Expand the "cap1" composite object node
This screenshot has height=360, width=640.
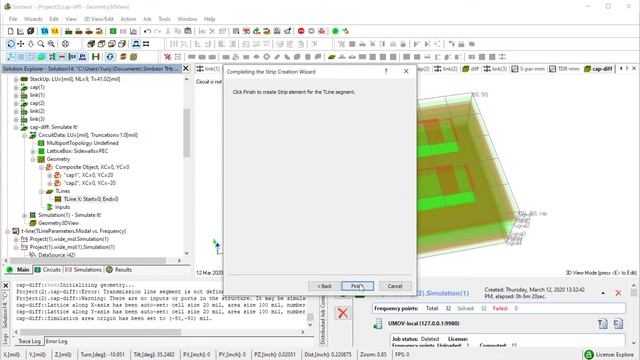coord(50,175)
